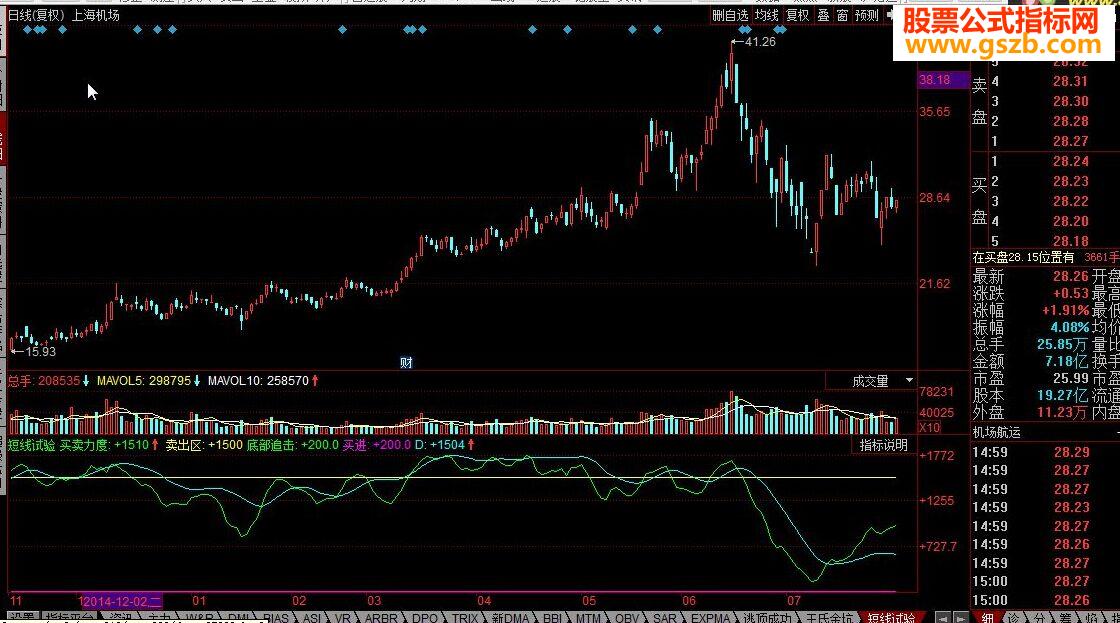The width and height of the screenshot is (1120, 623).
Task: Click the MAVOL10: 258570 value
Action: [259, 381]
